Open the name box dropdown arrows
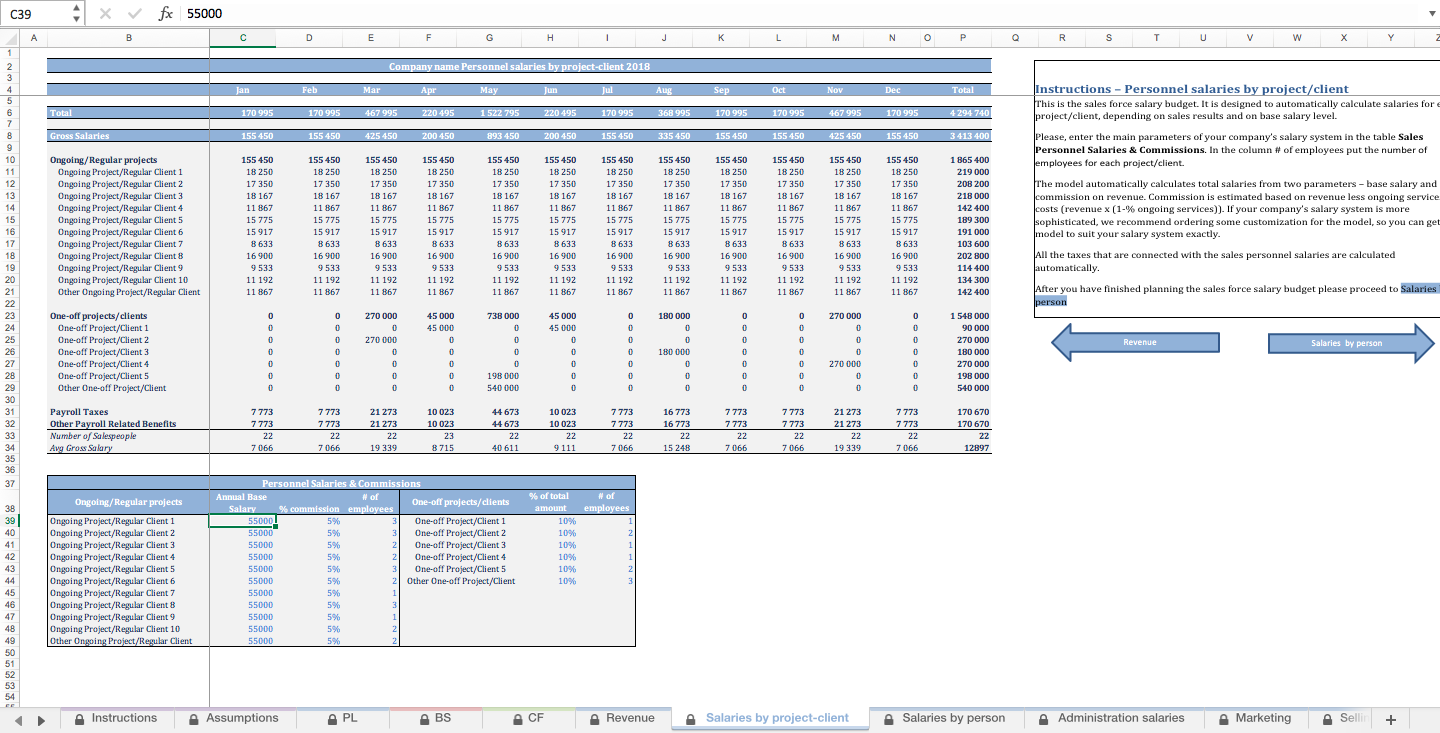This screenshot has width=1440, height=733. coord(78,14)
